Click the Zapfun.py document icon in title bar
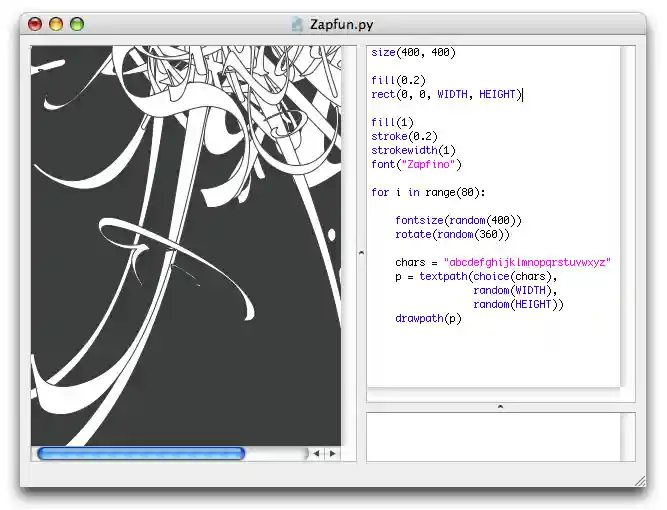This screenshot has width=667, height=510. click(x=297, y=24)
